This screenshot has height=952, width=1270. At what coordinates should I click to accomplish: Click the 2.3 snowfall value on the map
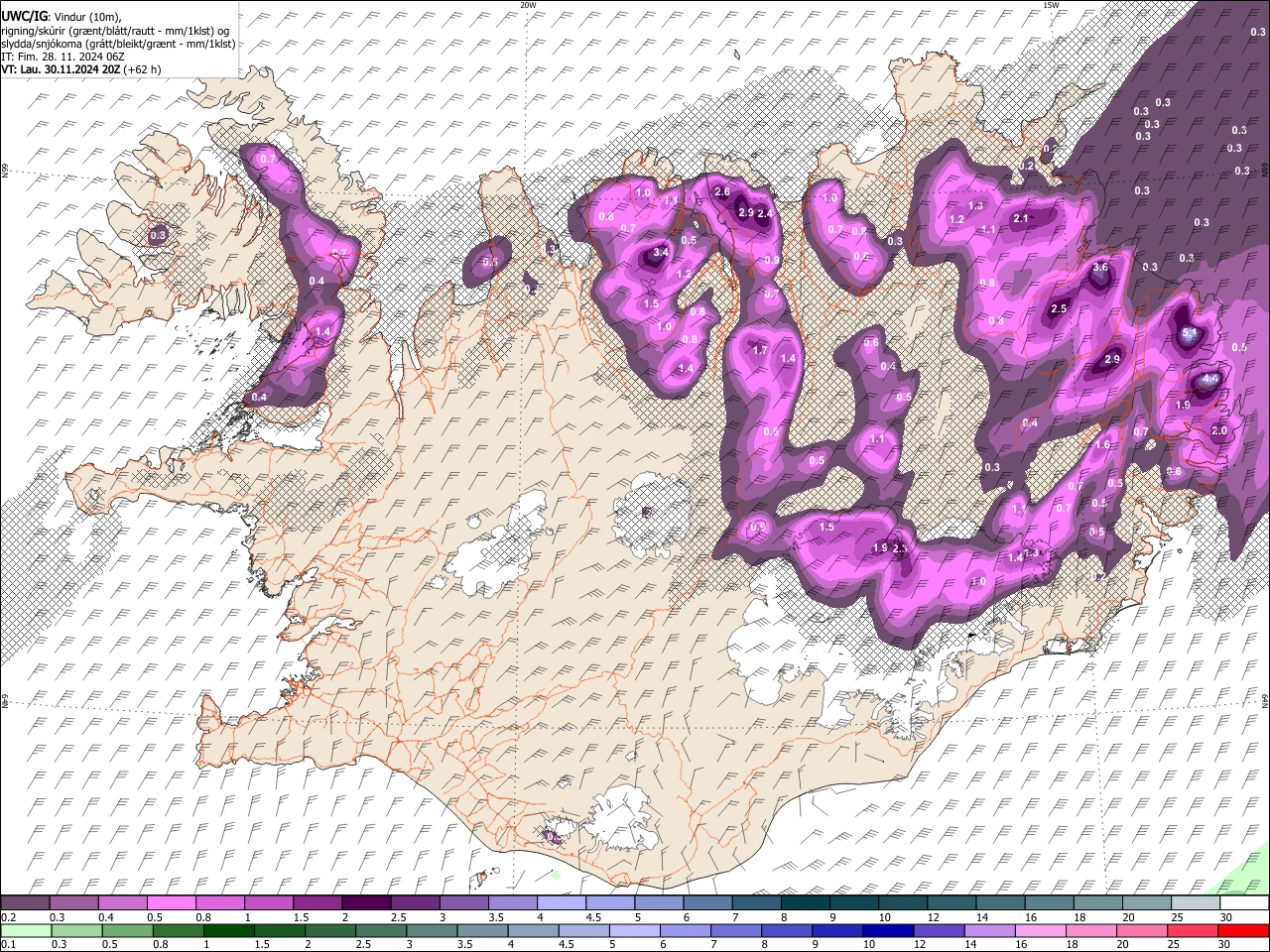(x=900, y=548)
